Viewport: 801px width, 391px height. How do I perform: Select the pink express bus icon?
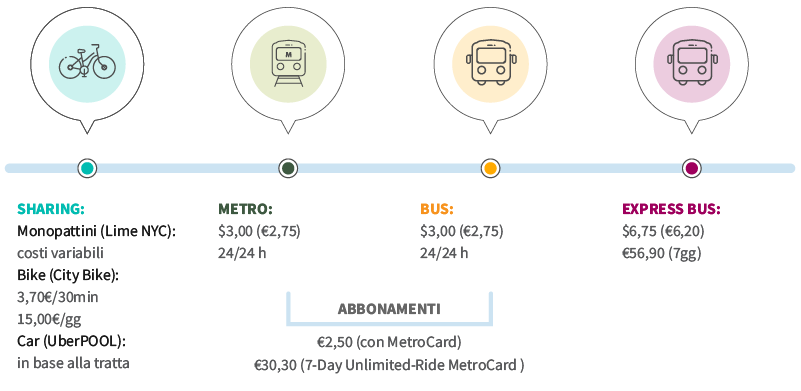coord(691,64)
